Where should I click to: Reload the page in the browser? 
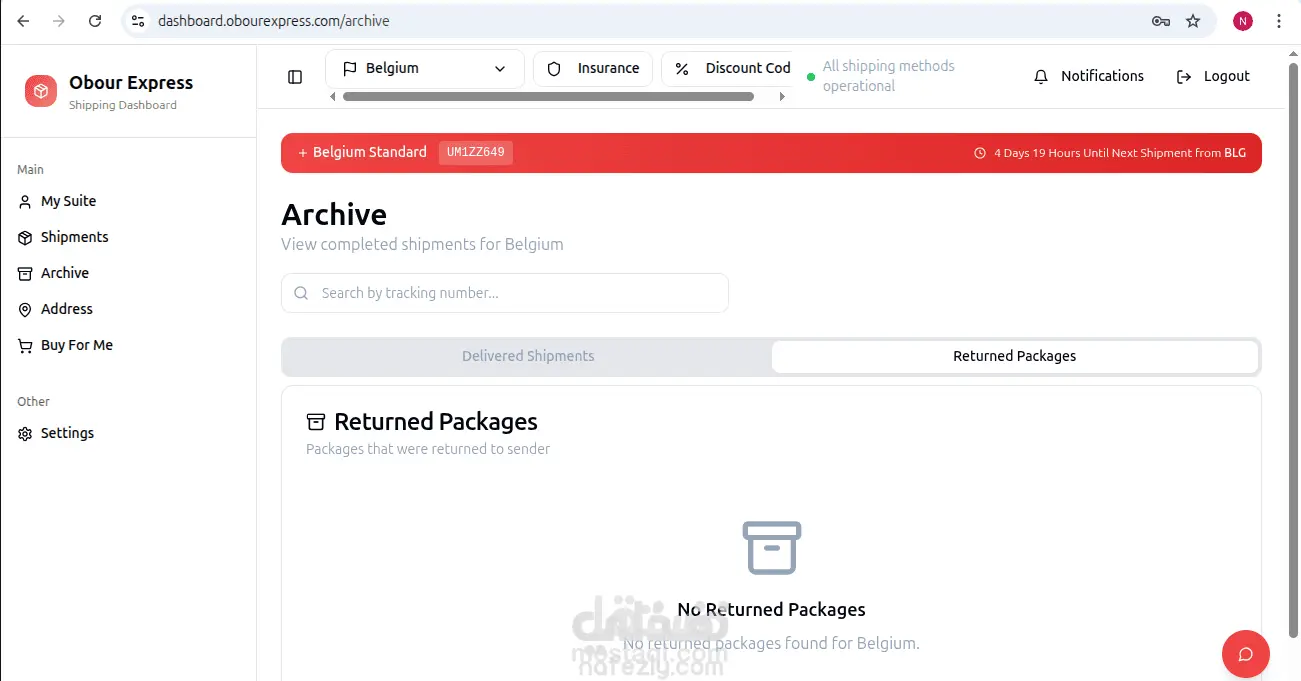95,21
